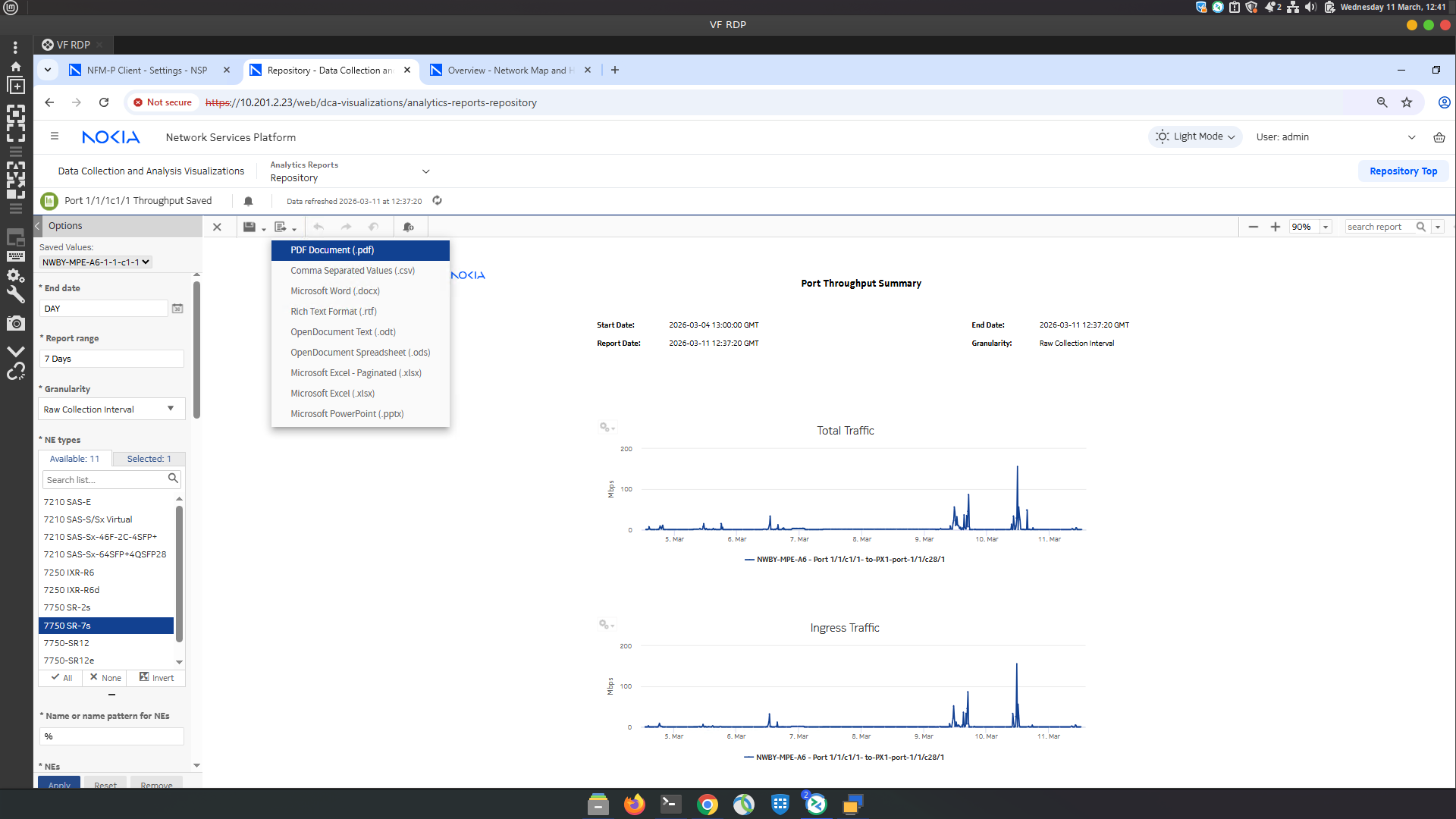Click the notification bell beside report title

coord(248,201)
